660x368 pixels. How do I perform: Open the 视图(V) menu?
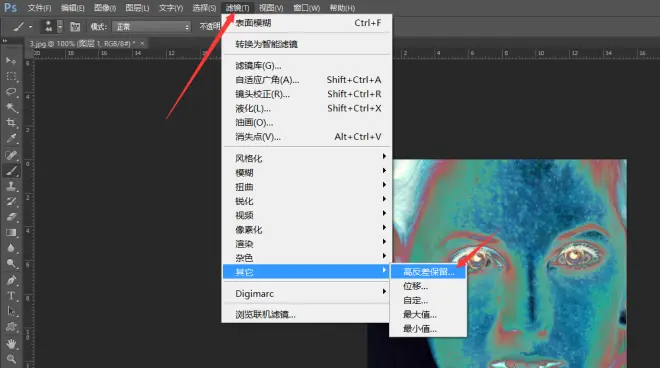[271, 8]
